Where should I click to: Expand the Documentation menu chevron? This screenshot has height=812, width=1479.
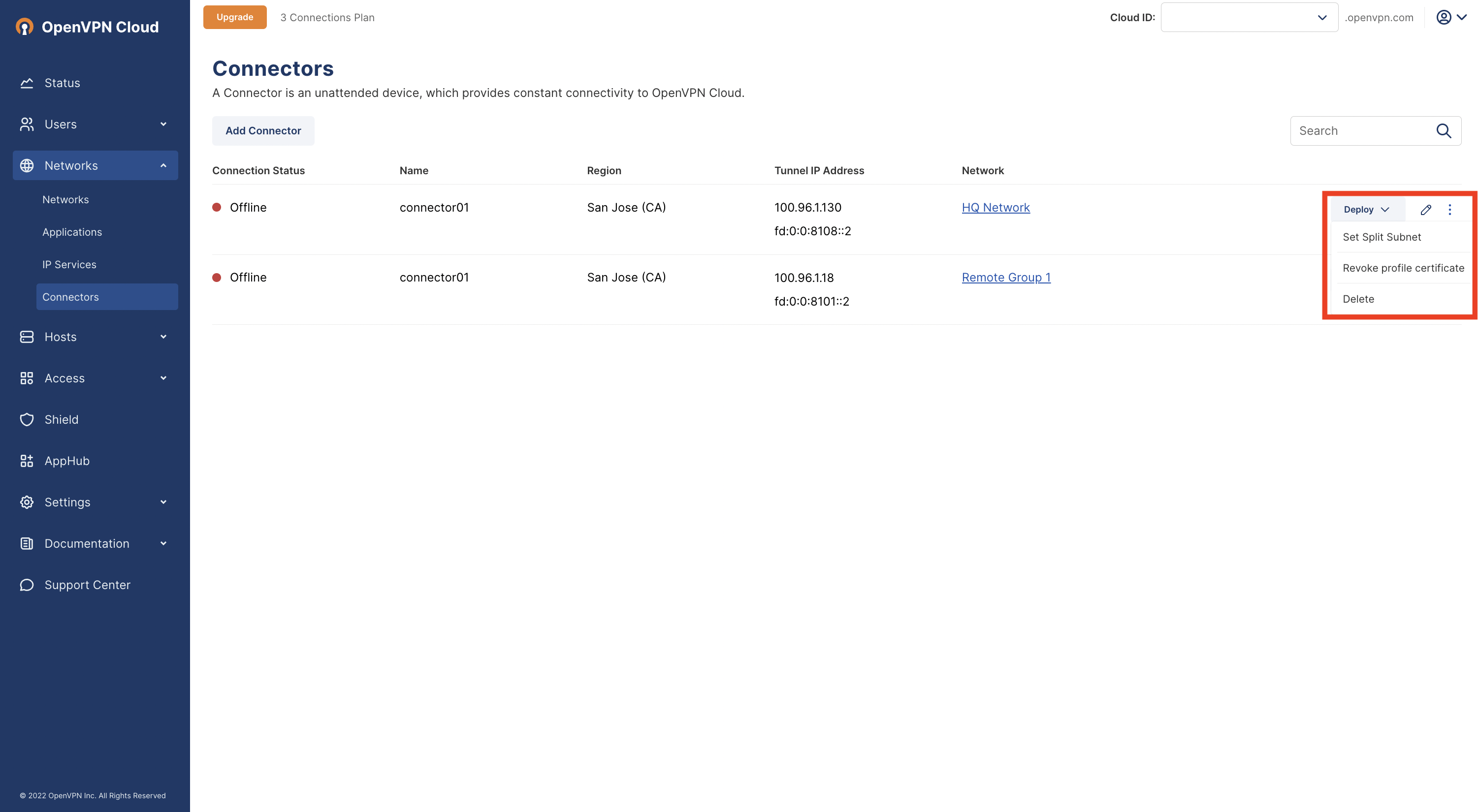click(x=163, y=543)
